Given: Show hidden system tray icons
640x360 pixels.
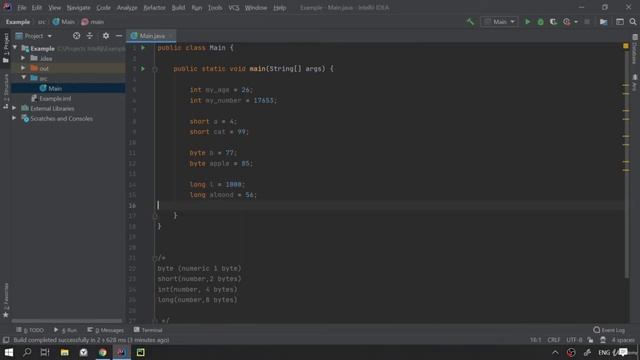Looking at the screenshot, I should 555,353.
